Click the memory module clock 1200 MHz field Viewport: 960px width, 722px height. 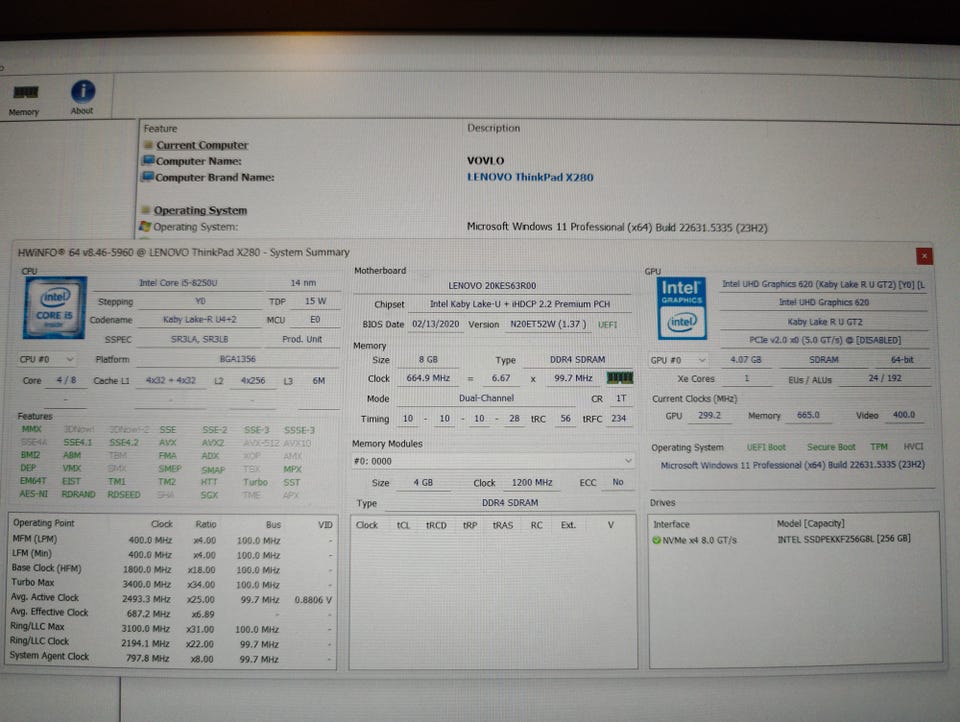(531, 483)
